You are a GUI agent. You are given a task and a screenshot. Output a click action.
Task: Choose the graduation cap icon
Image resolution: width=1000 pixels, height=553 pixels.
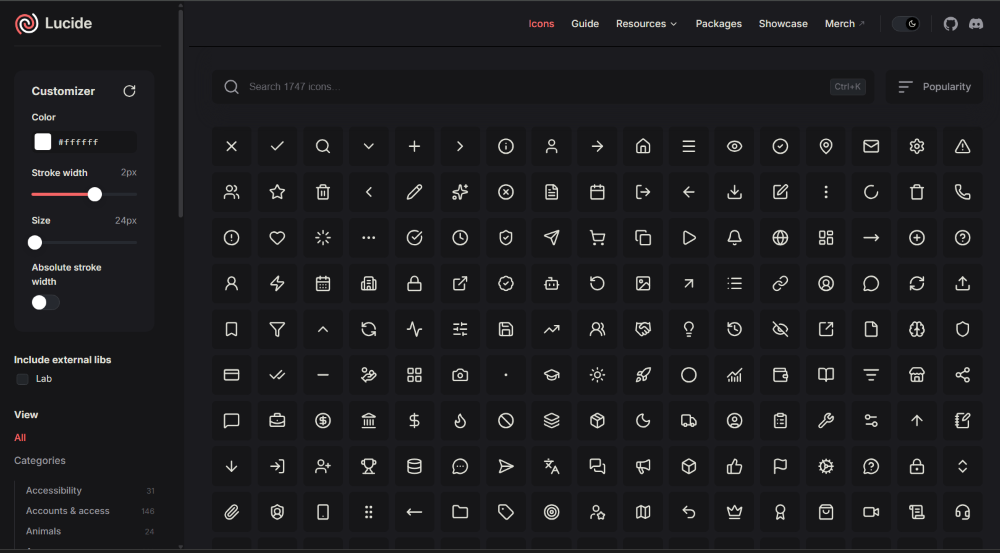coord(552,375)
